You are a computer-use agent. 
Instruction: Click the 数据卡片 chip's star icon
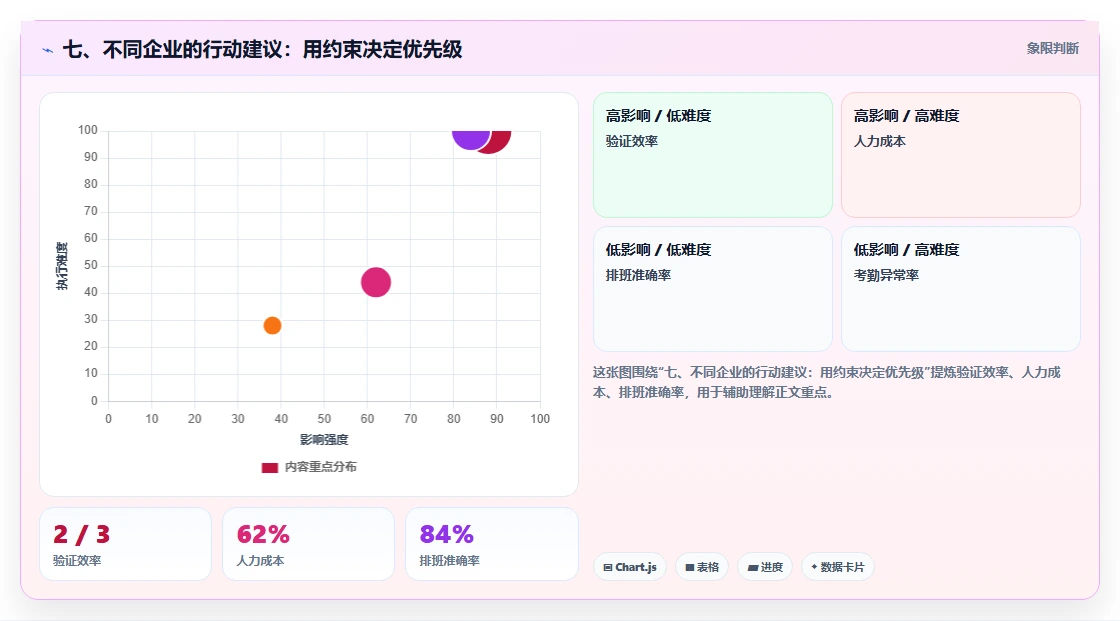[x=814, y=567]
